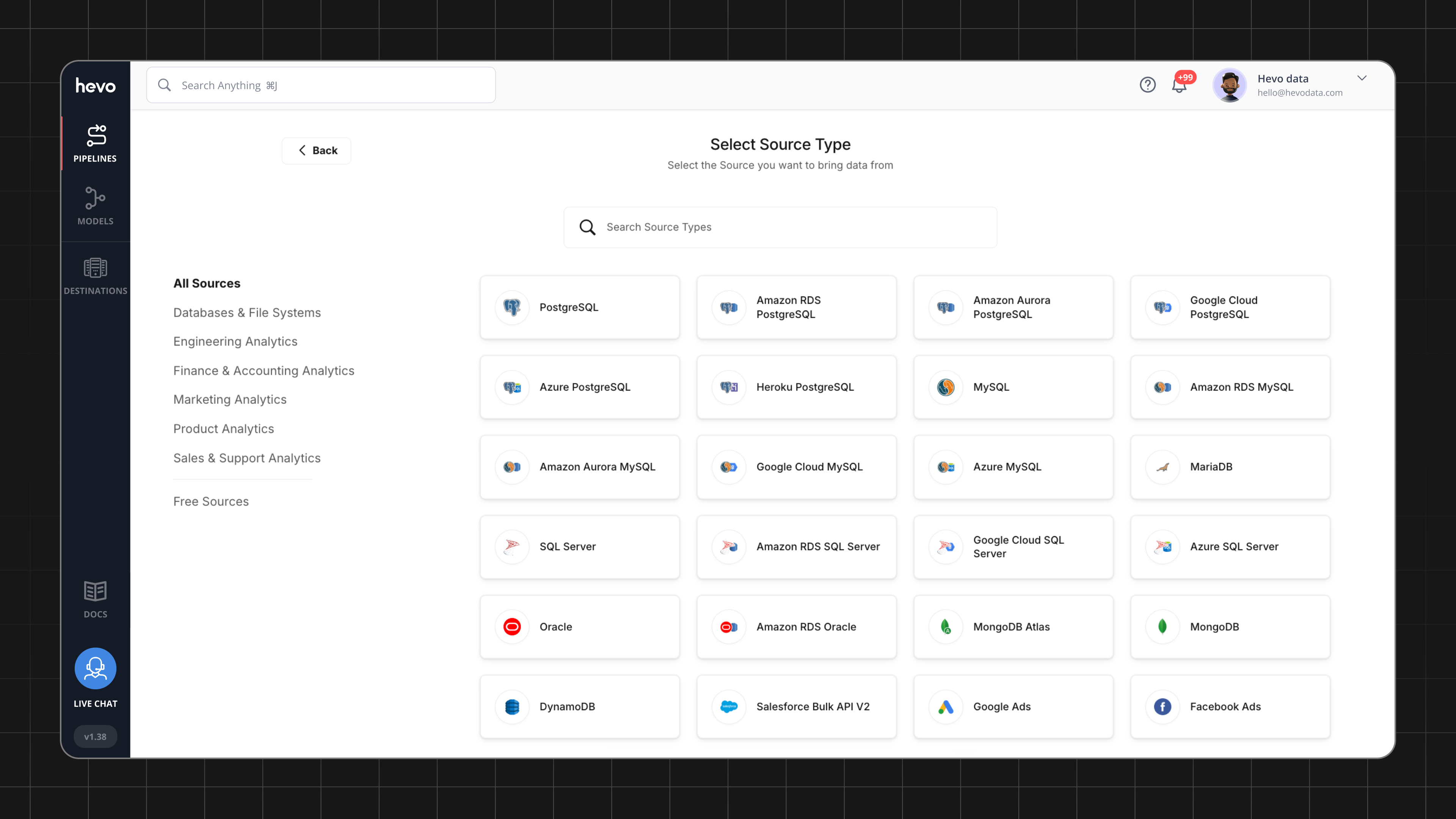Click the Salesforce cloud icon
1456x819 pixels.
click(729, 706)
